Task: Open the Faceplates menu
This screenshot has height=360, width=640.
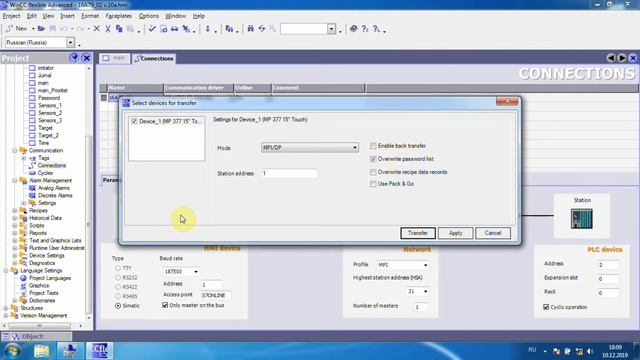Action: (x=118, y=16)
